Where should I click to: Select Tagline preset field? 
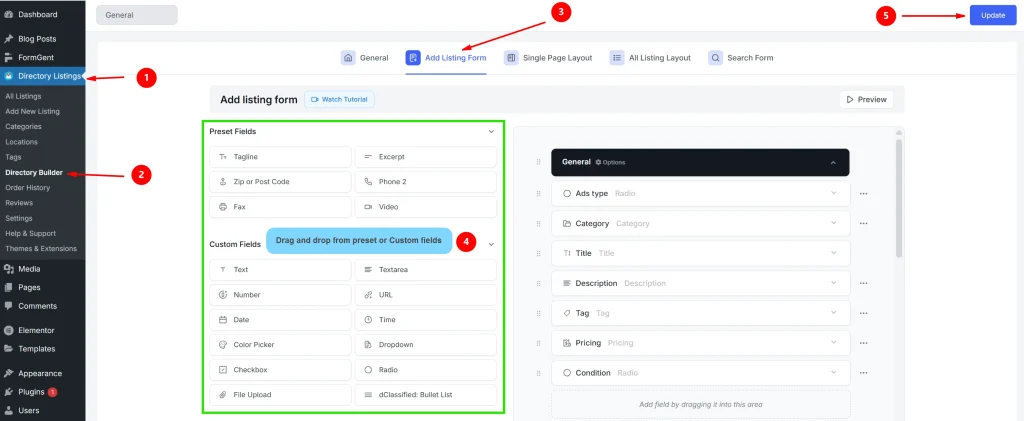point(280,157)
